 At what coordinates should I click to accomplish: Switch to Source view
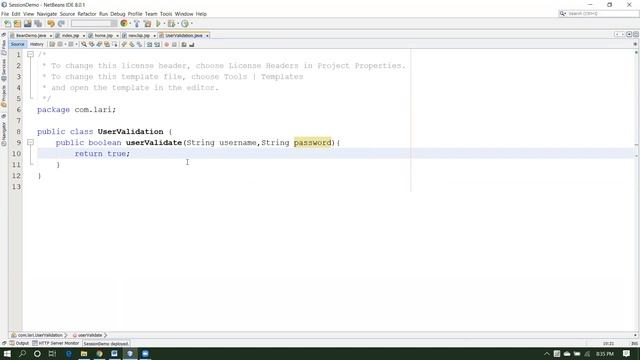tap(18, 44)
